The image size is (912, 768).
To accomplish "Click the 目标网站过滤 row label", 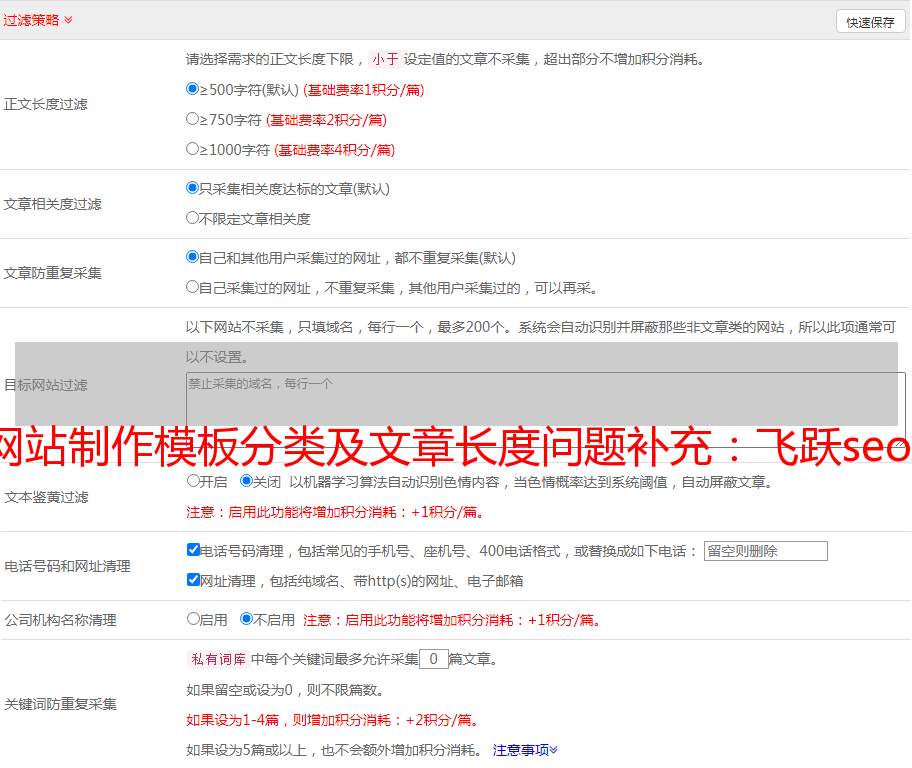I will [45, 385].
